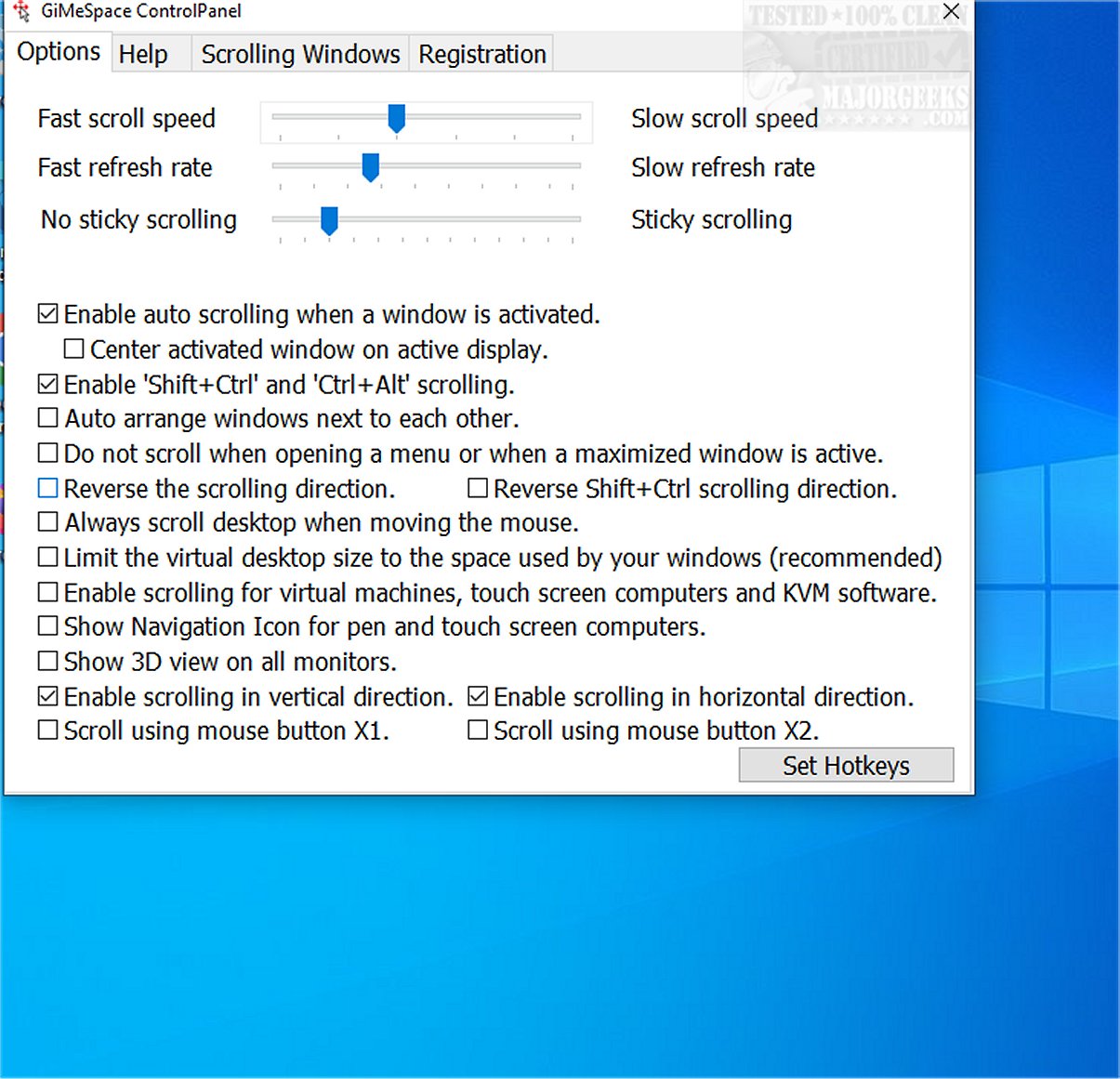Uncheck Enable scrolling in horizontal direction
1120x1079 pixels.
(x=478, y=695)
